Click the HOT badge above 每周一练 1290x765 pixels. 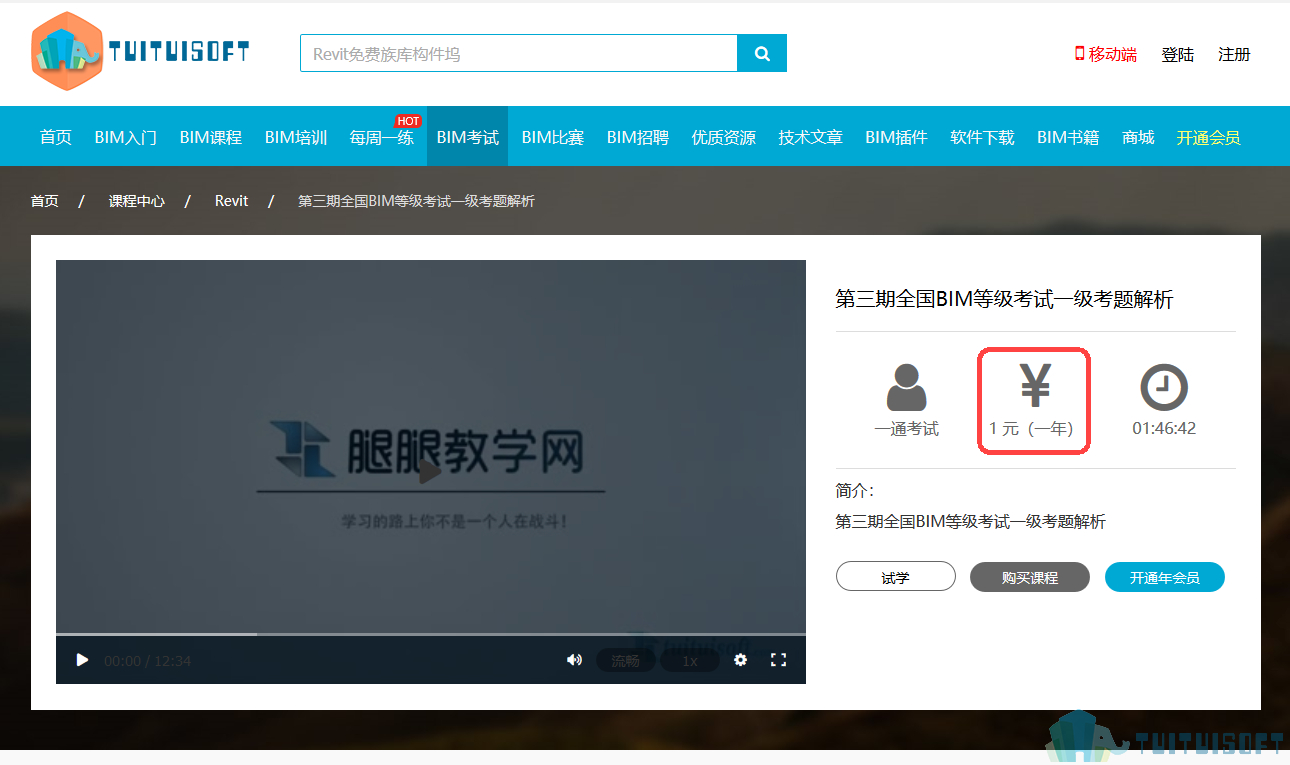coord(408,121)
